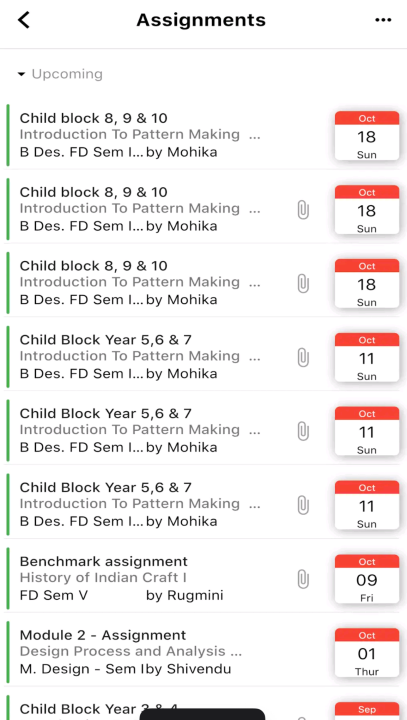Select History of Indian Craft I course text
Image resolution: width=407 pixels, height=720 pixels.
click(103, 578)
